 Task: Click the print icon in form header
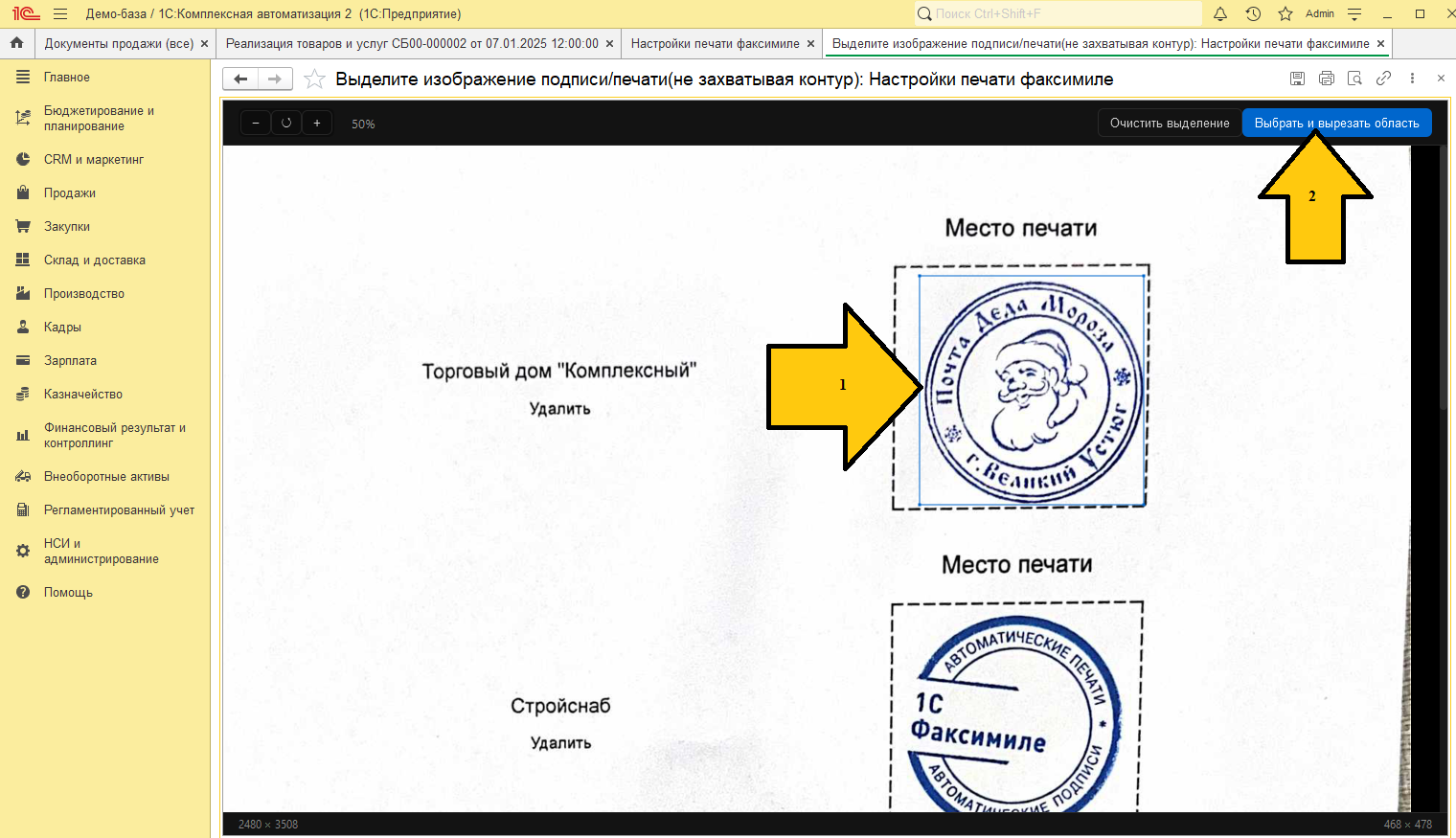[1326, 79]
